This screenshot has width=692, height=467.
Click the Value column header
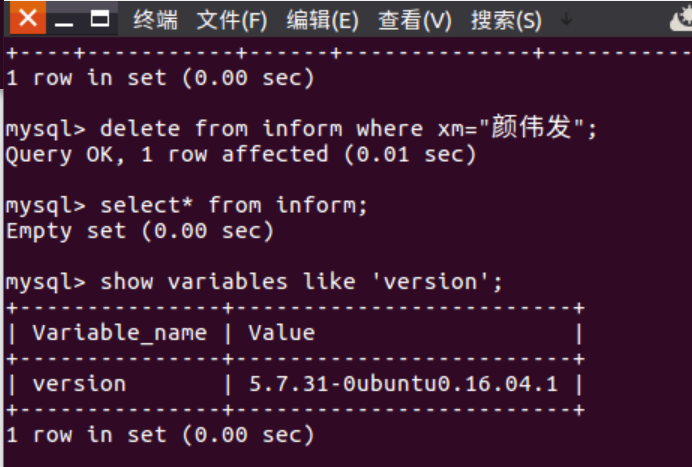click(x=282, y=332)
